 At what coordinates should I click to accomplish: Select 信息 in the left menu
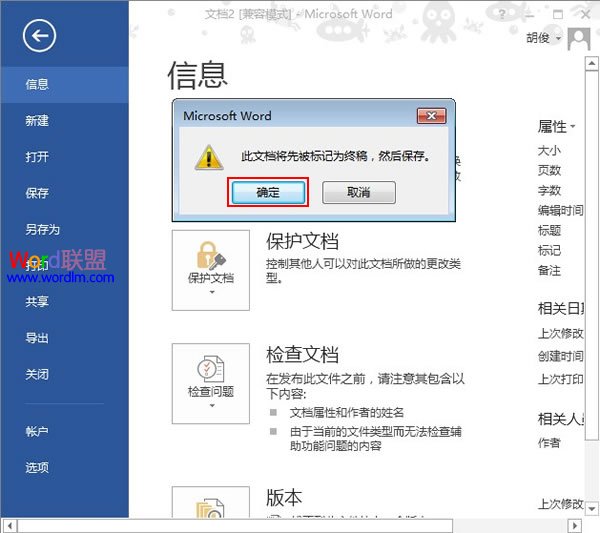pyautogui.click(x=64, y=85)
